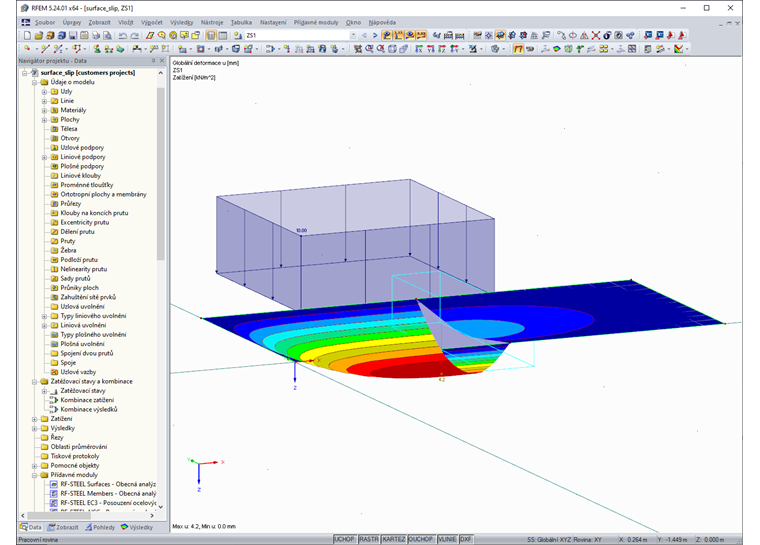Toggle VLINIE guidelines in status bar
760x545 pixels.
(x=447, y=539)
